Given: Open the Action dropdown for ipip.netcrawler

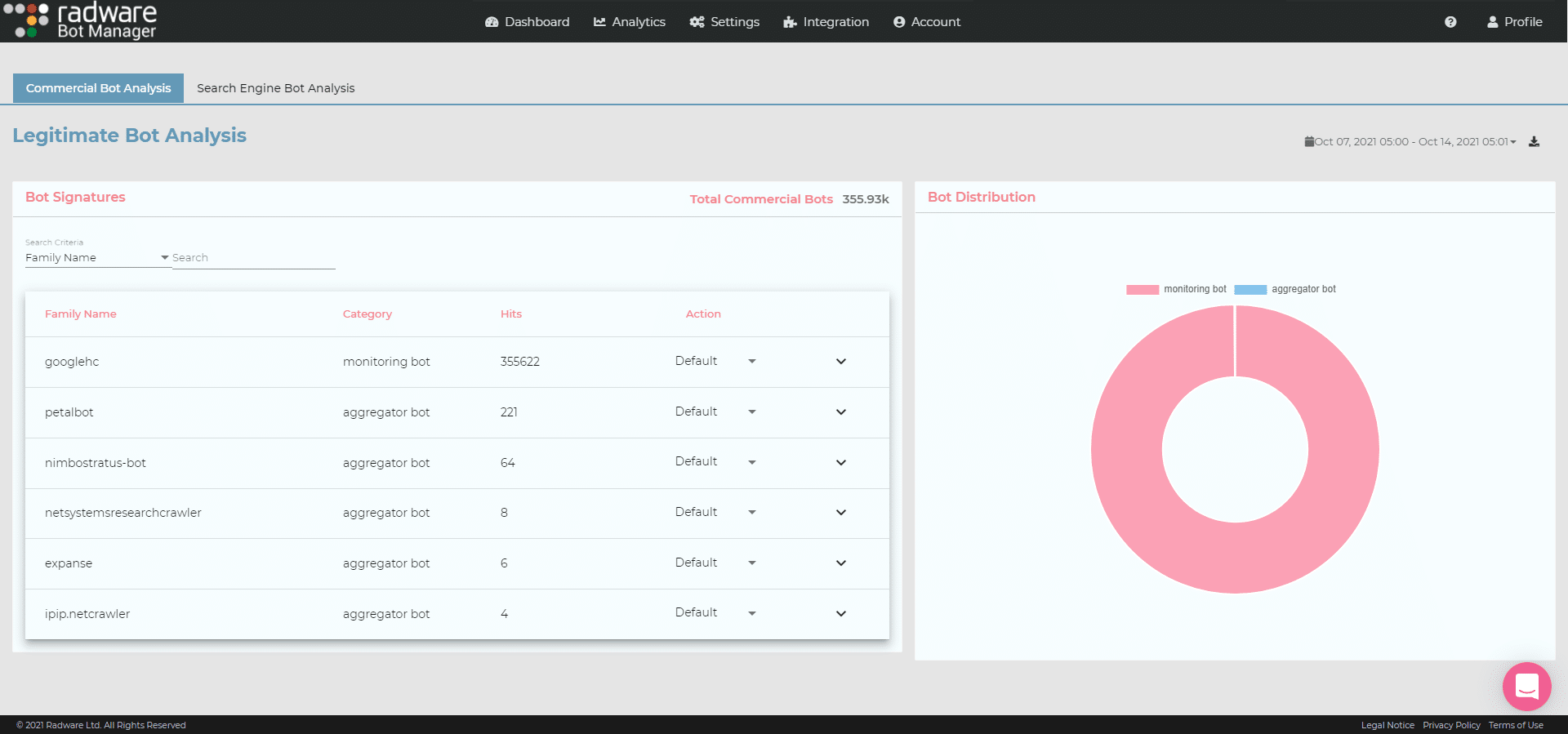Looking at the screenshot, I should (715, 612).
